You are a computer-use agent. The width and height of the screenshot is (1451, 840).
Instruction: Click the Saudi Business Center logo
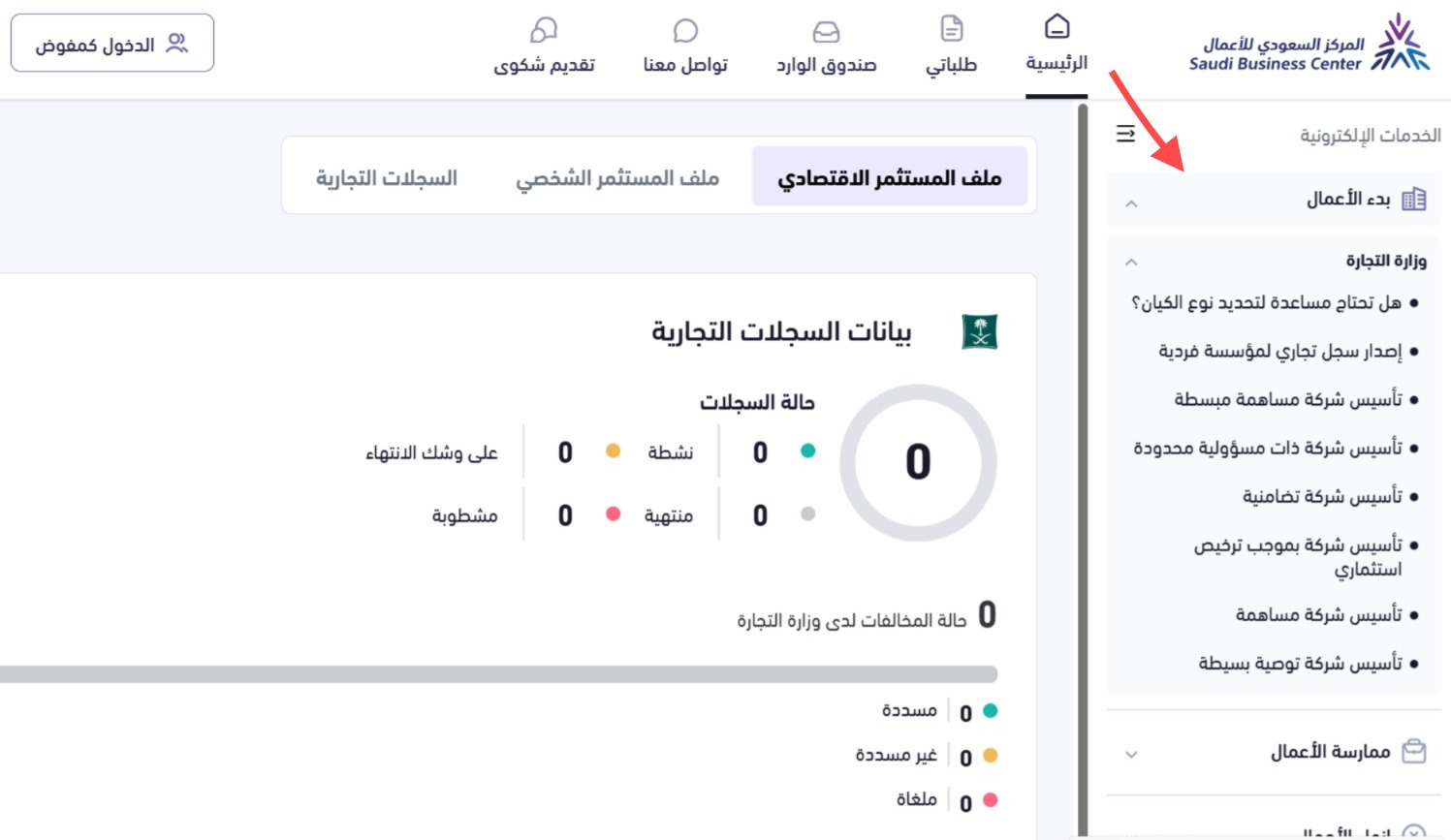coord(1304,43)
